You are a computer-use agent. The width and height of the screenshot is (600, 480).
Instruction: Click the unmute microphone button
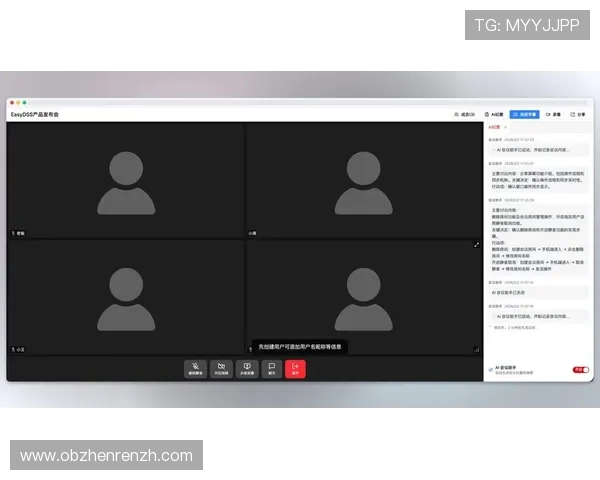tap(195, 368)
